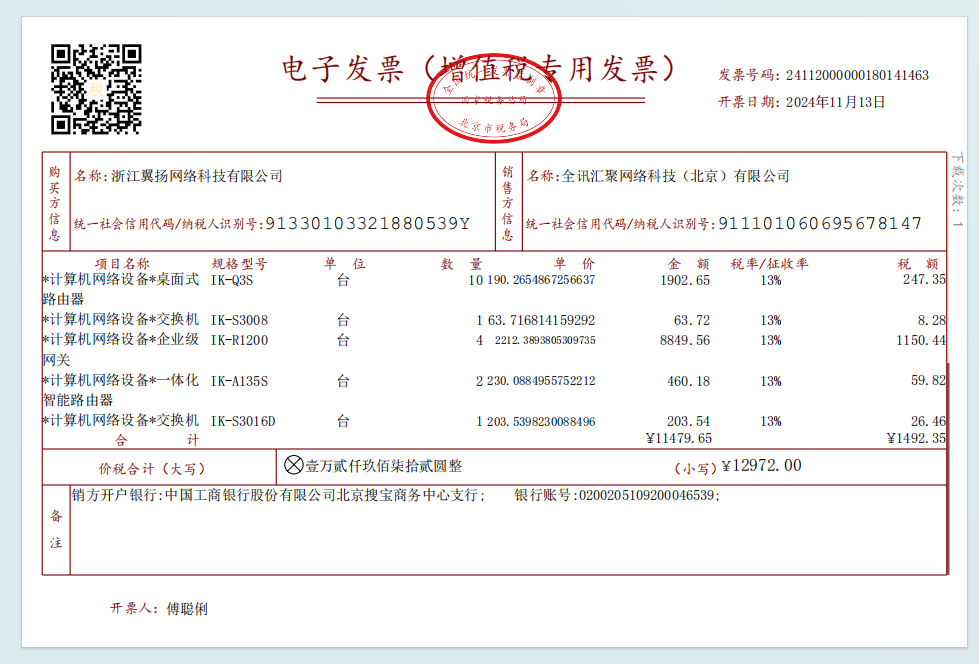Image resolution: width=979 pixels, height=664 pixels.
Task: Click the 税率/征收率 column header
Action: 769,263
